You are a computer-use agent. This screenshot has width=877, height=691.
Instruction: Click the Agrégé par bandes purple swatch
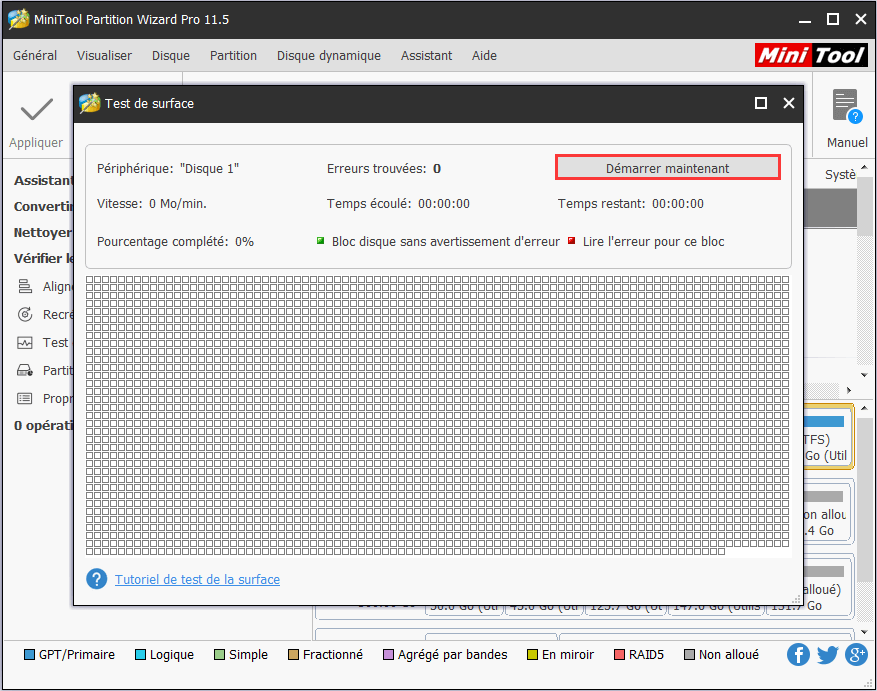click(388, 654)
